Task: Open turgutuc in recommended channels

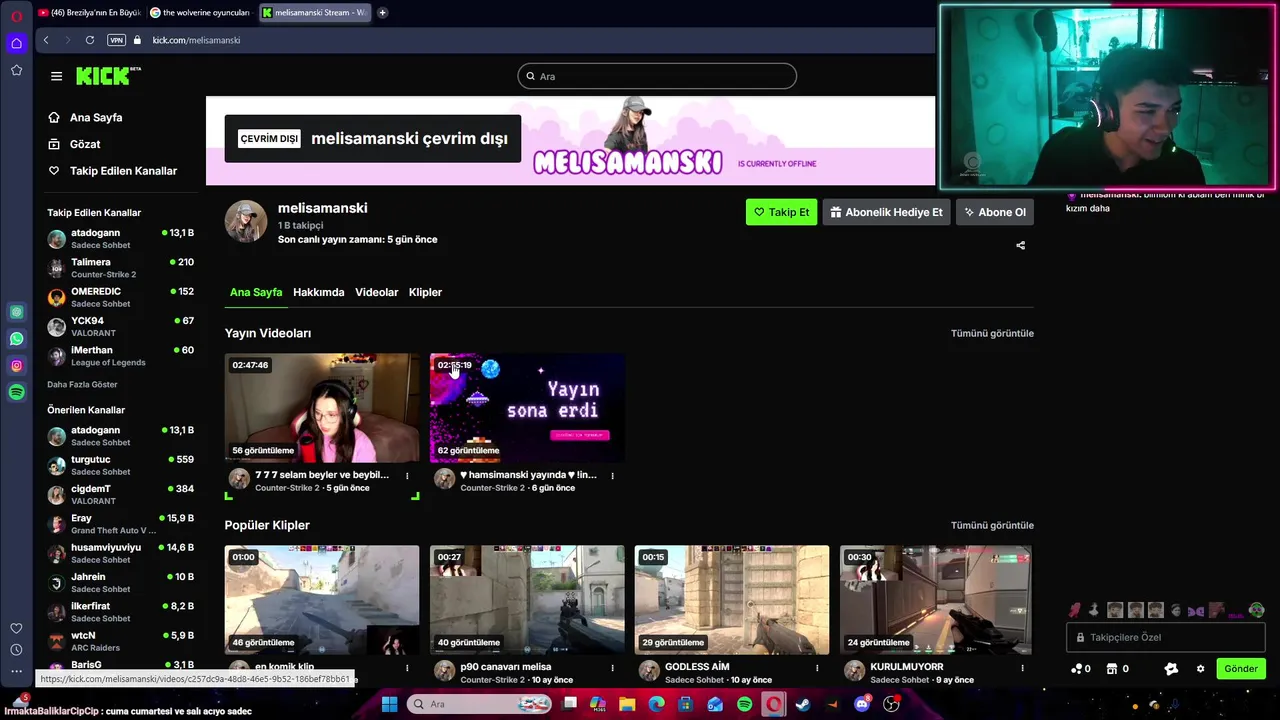Action: 120,465
